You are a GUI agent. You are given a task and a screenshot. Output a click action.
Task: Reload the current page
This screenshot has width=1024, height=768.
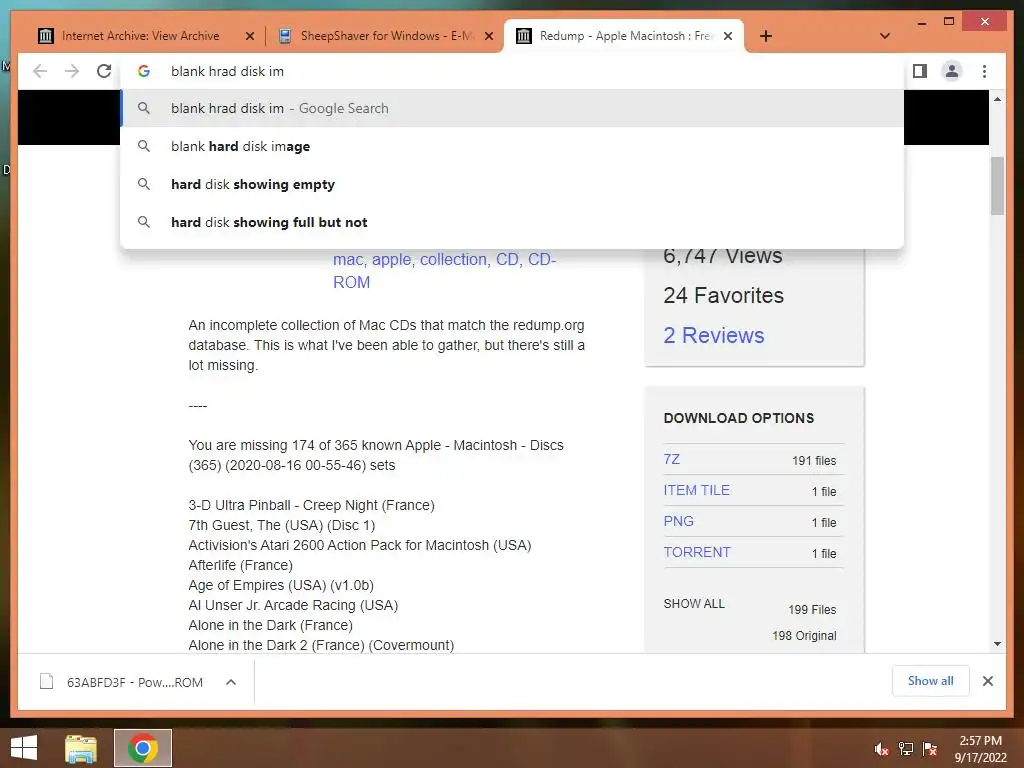click(104, 71)
